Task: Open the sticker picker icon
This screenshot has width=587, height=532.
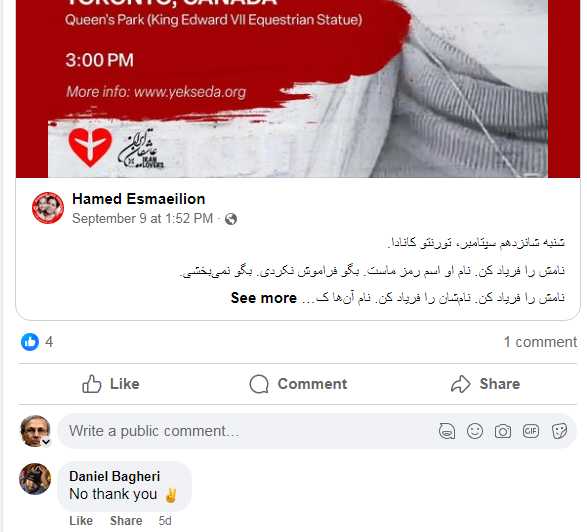Action: tap(559, 431)
